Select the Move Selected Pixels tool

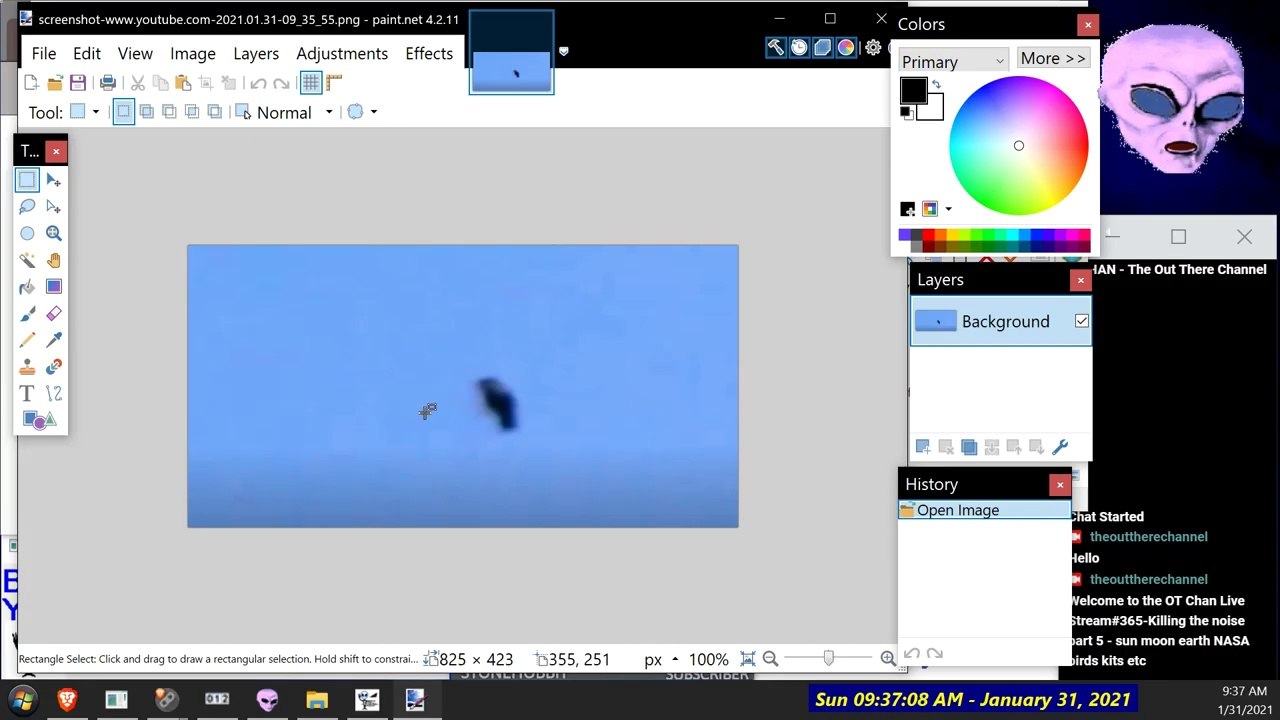[54, 180]
